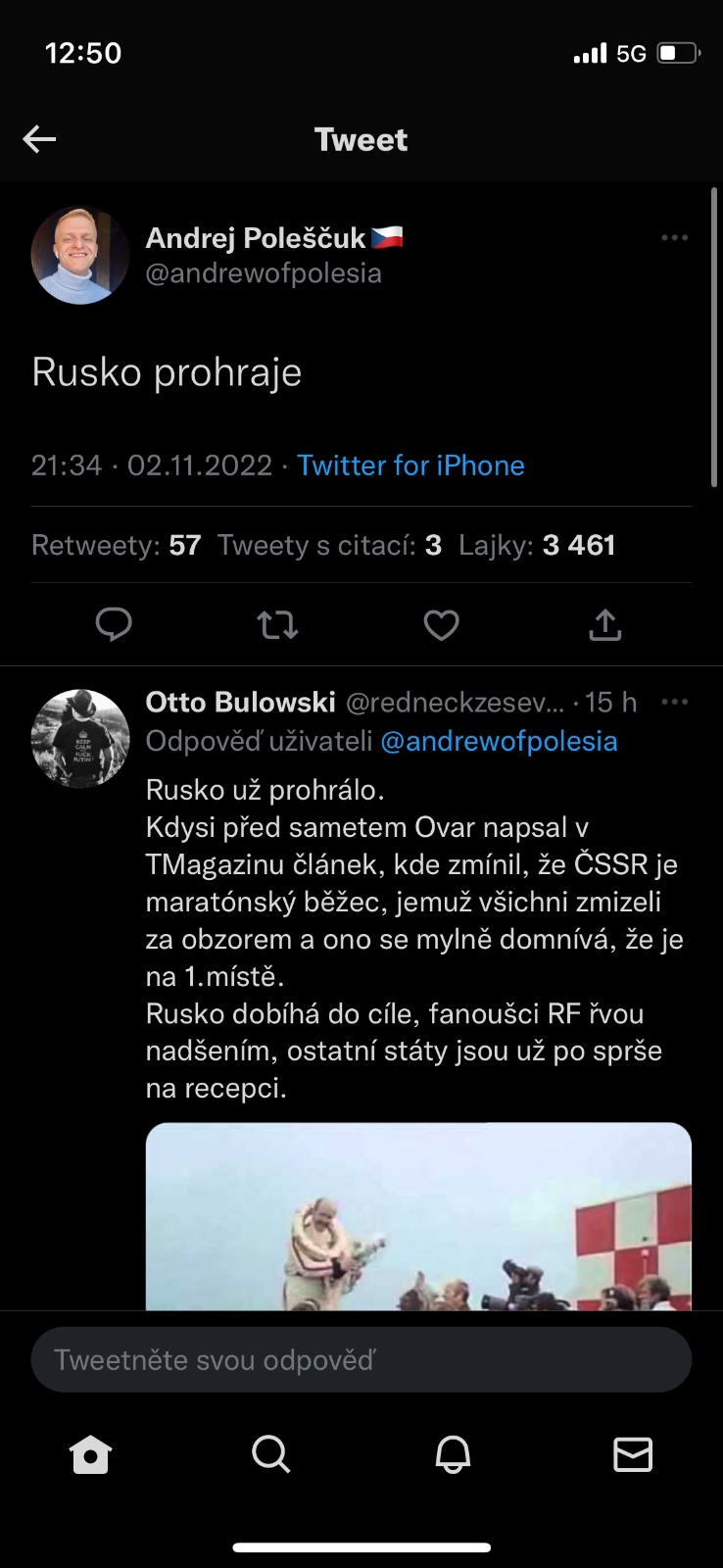Open more options on Otto's reply

tap(674, 703)
